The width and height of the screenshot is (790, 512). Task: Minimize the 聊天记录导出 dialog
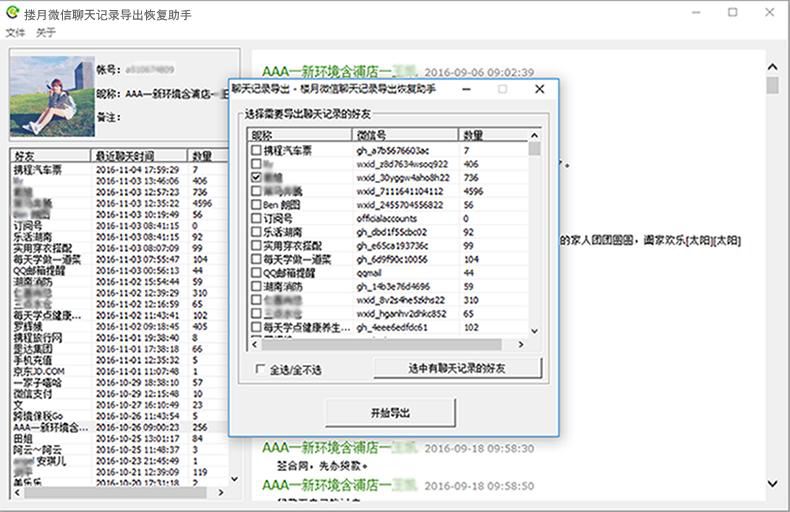click(467, 89)
